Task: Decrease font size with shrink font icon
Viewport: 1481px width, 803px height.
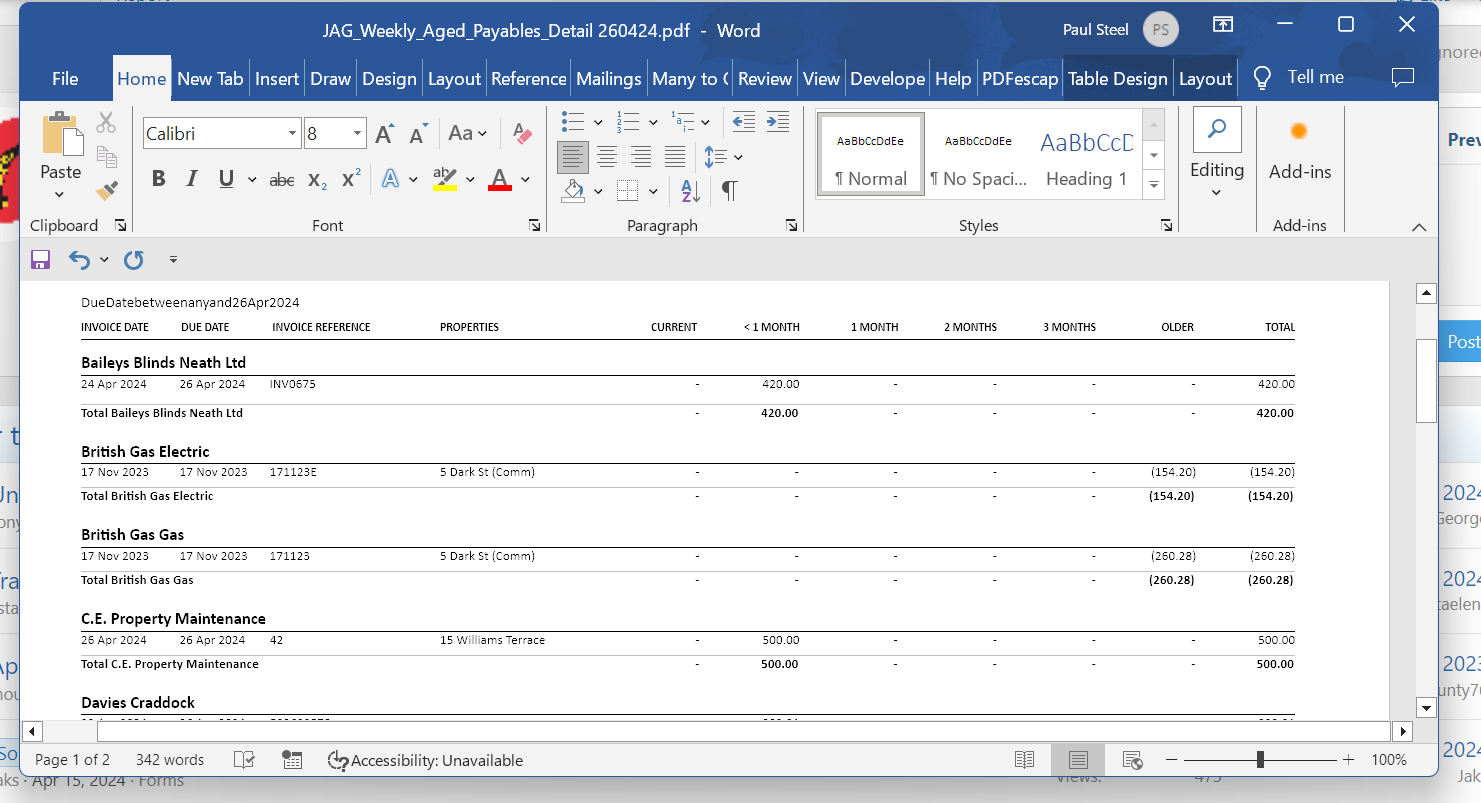Action: [x=419, y=133]
